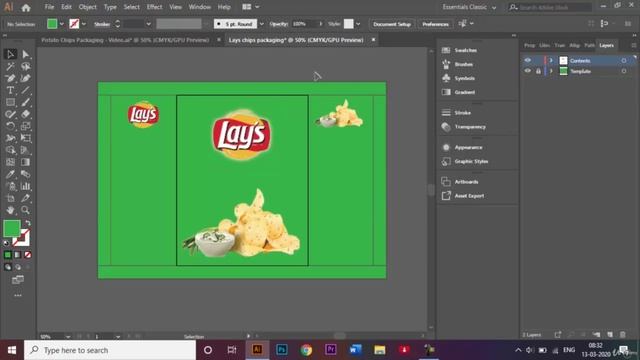Image resolution: width=640 pixels, height=360 pixels.
Task: Select the Direct Selection tool
Action: [25, 54]
